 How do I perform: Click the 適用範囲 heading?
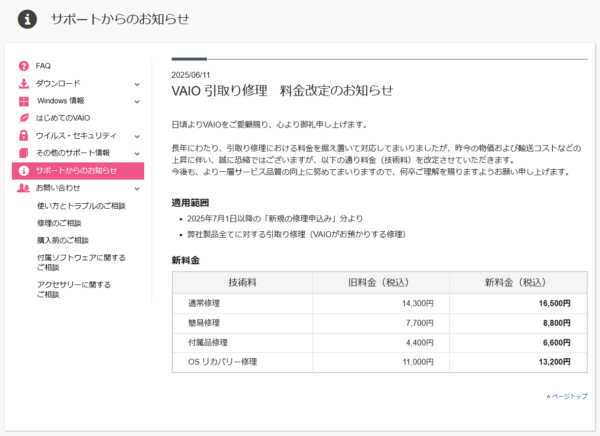point(190,203)
